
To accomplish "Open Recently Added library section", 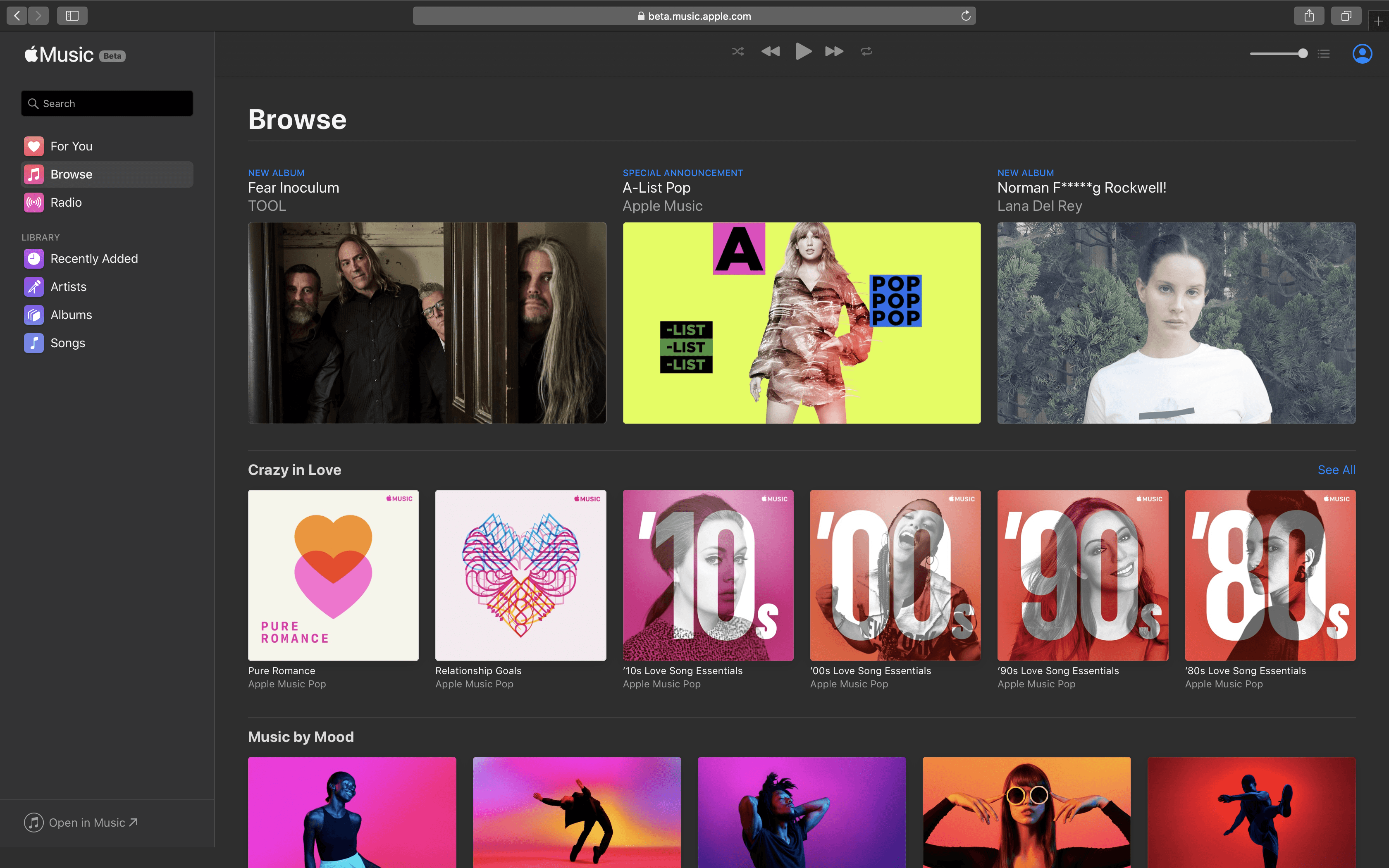I will click(107, 259).
